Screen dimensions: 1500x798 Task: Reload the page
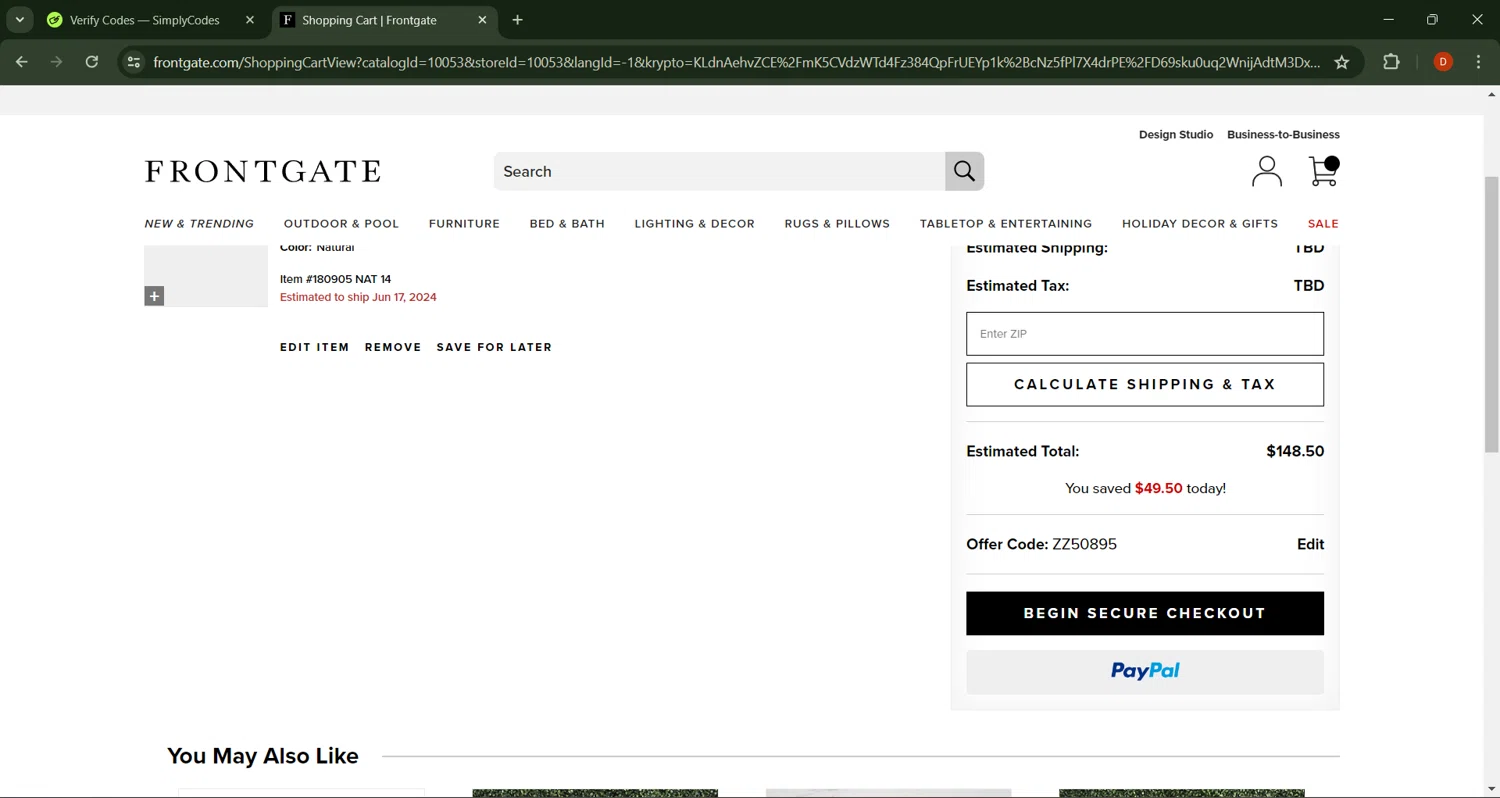click(92, 62)
